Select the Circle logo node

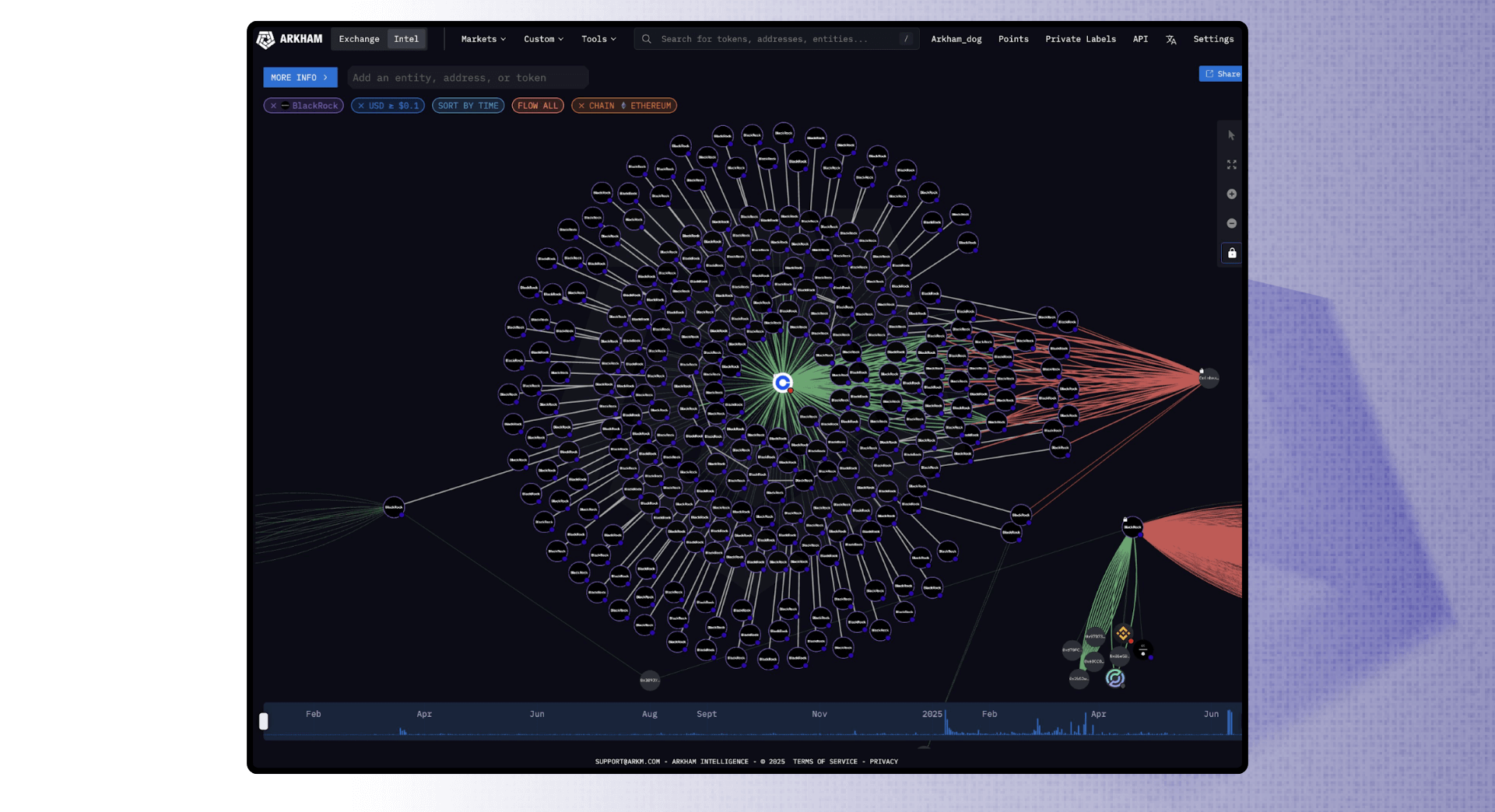tap(1114, 678)
